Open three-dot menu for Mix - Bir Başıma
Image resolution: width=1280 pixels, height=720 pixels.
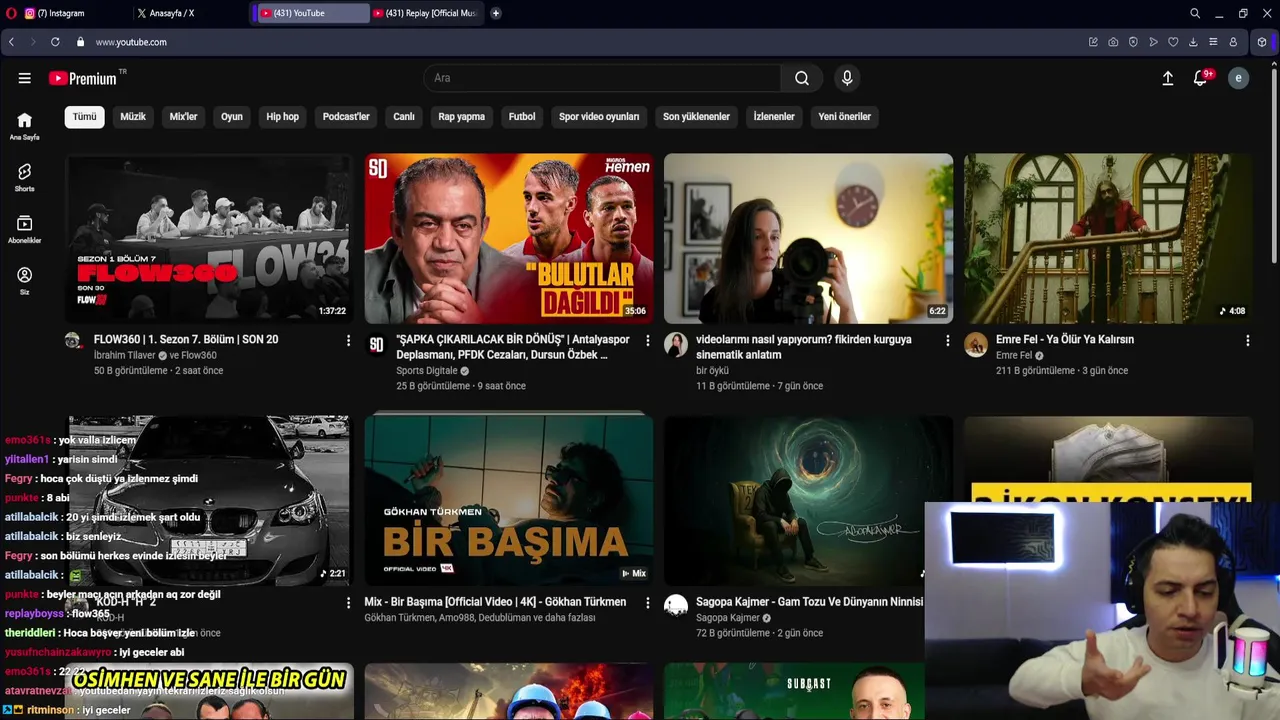(x=647, y=603)
